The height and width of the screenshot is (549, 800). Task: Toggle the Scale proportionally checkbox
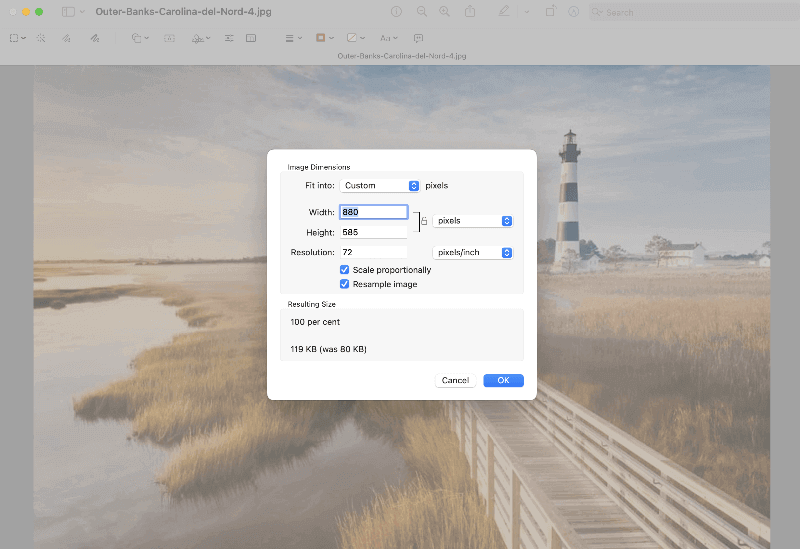click(x=345, y=270)
